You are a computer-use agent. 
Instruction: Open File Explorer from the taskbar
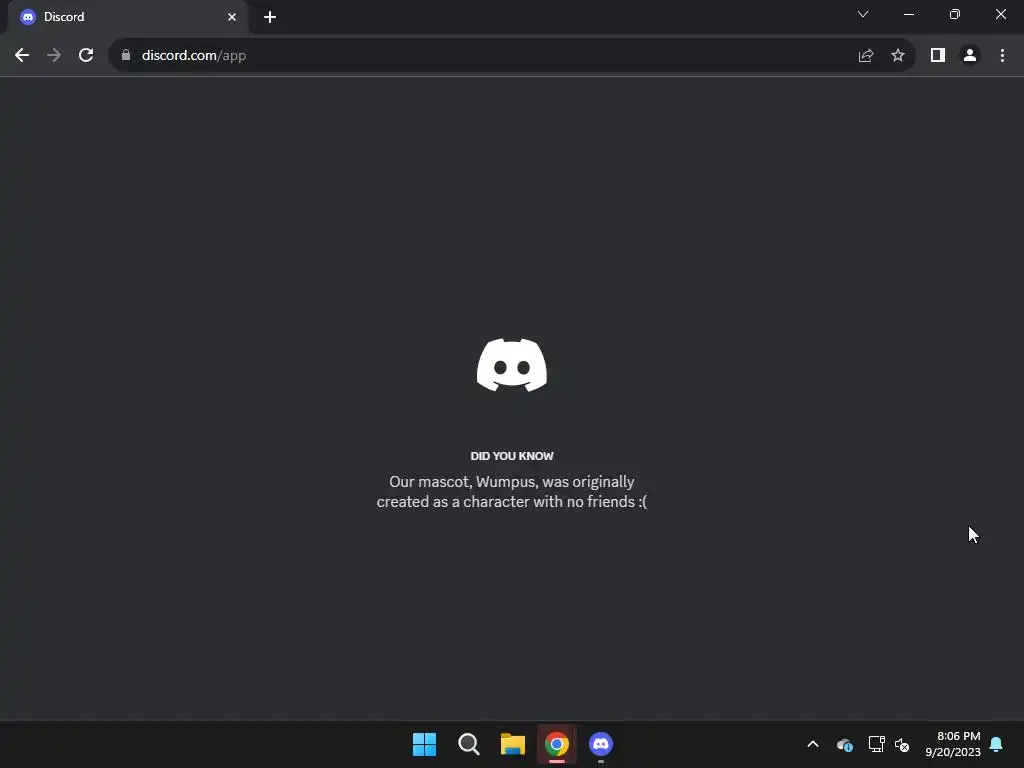click(513, 744)
